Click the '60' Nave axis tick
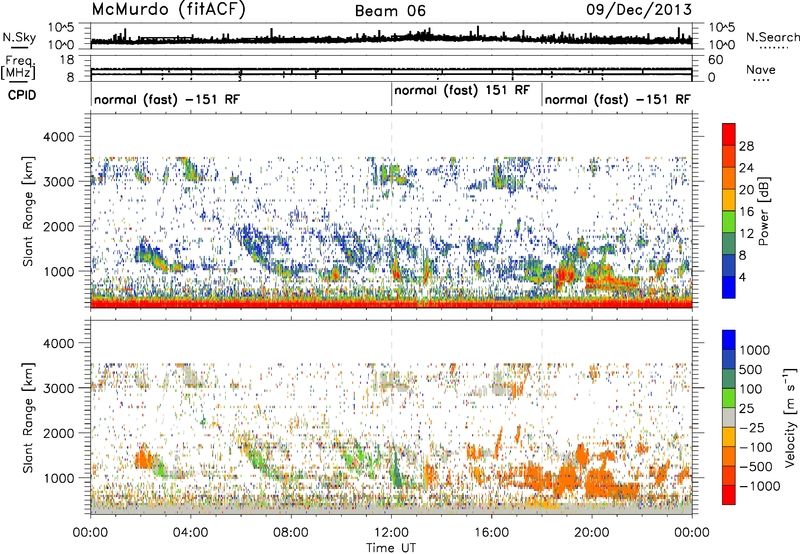The image size is (800, 554). click(716, 60)
